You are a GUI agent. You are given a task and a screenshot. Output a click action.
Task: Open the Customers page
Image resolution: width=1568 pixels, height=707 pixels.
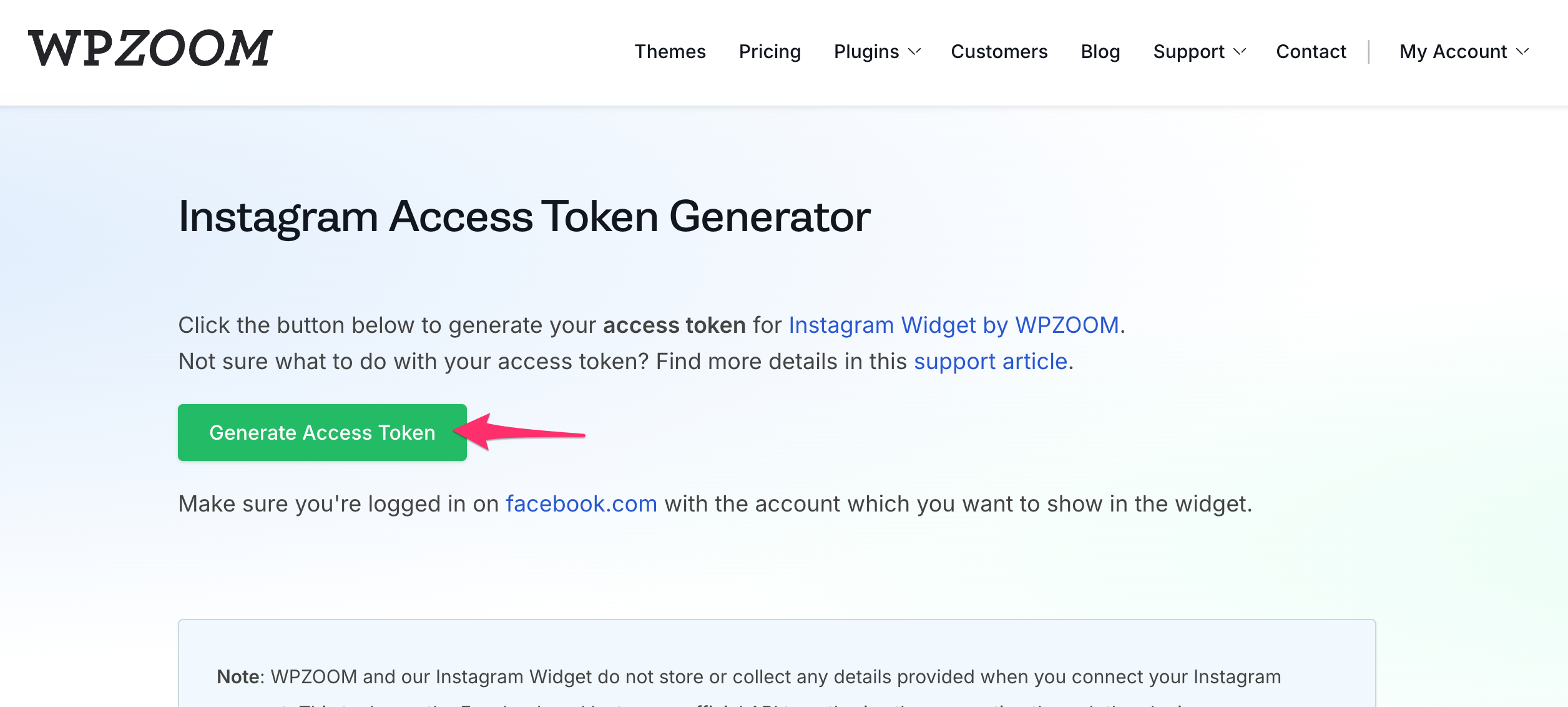(999, 51)
